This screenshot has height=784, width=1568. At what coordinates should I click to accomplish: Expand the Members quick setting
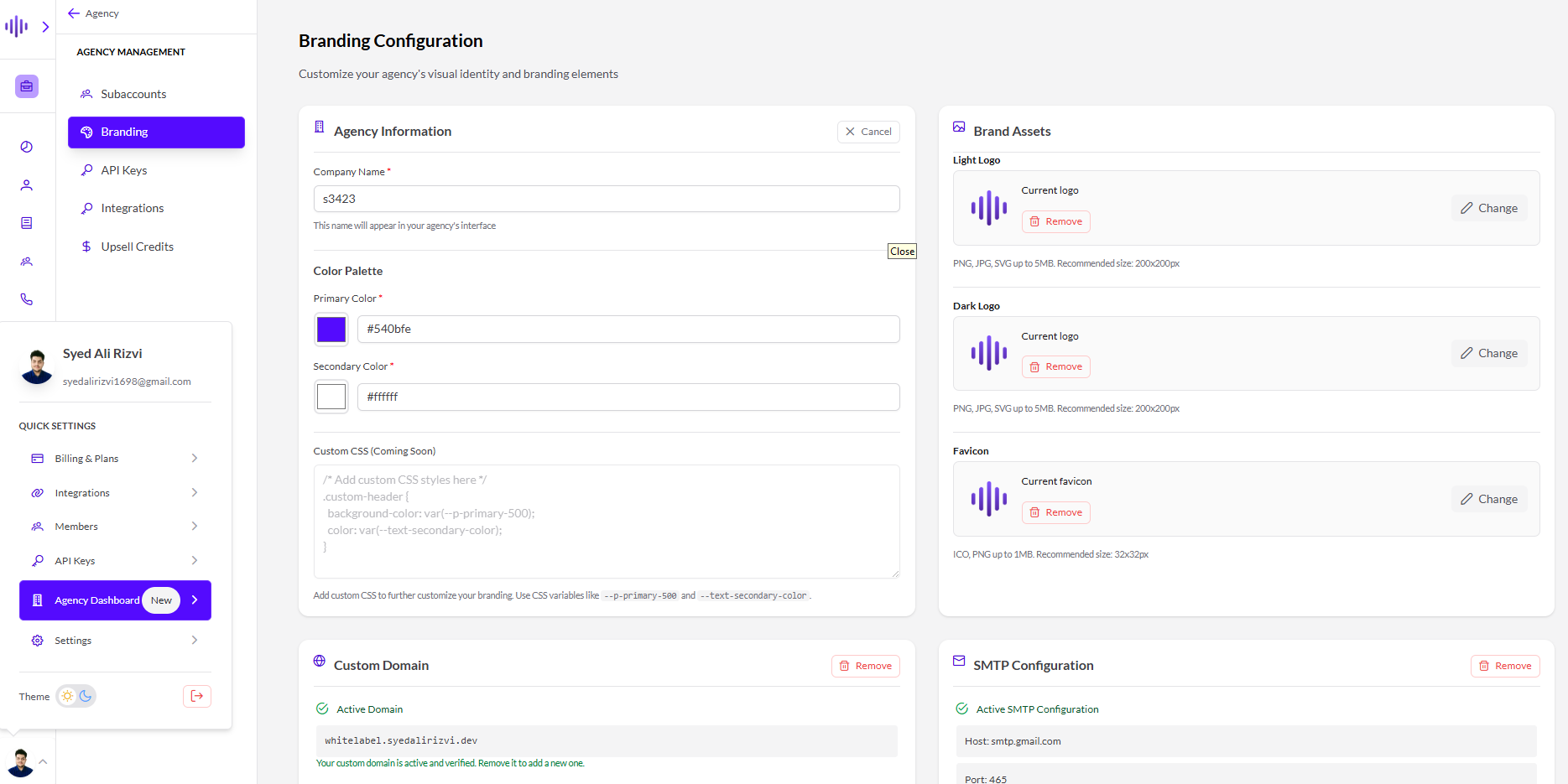(115, 526)
